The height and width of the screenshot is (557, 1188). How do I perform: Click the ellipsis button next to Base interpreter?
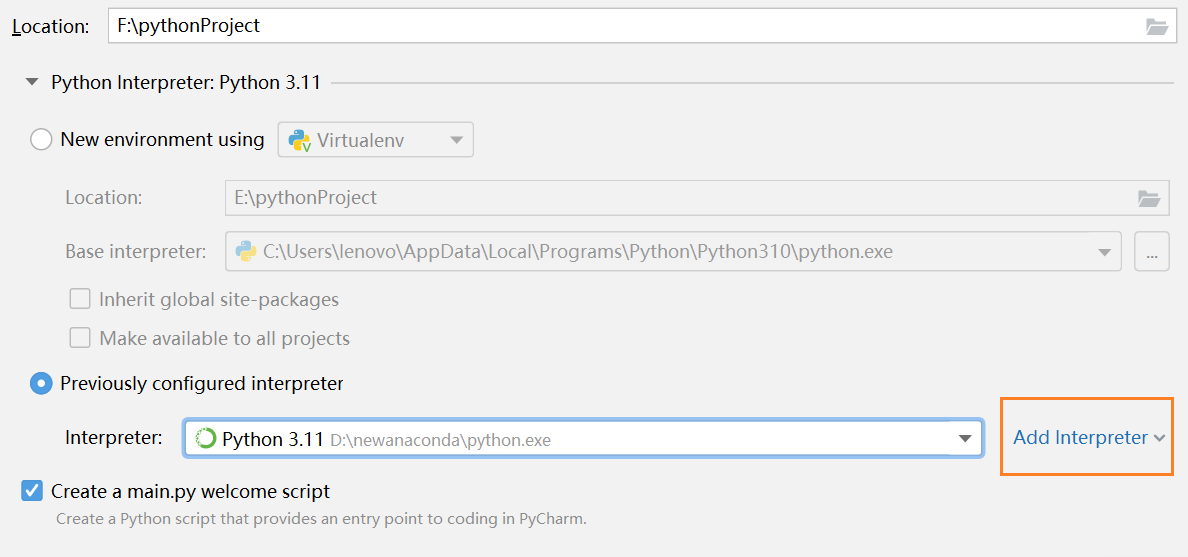pyautogui.click(x=1152, y=252)
